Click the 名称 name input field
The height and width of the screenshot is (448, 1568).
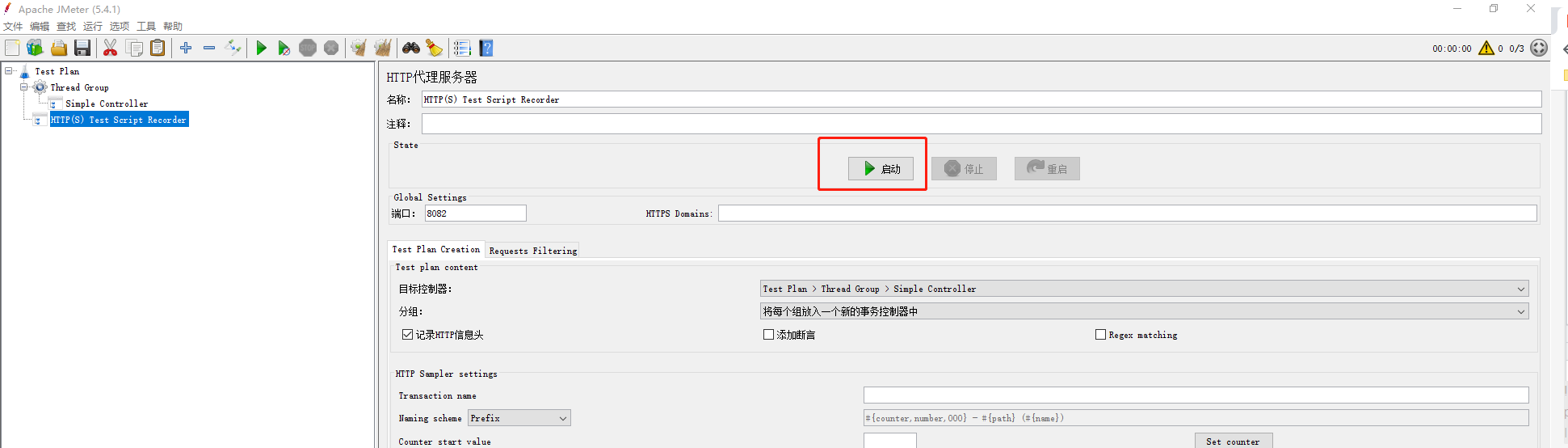tap(982, 99)
